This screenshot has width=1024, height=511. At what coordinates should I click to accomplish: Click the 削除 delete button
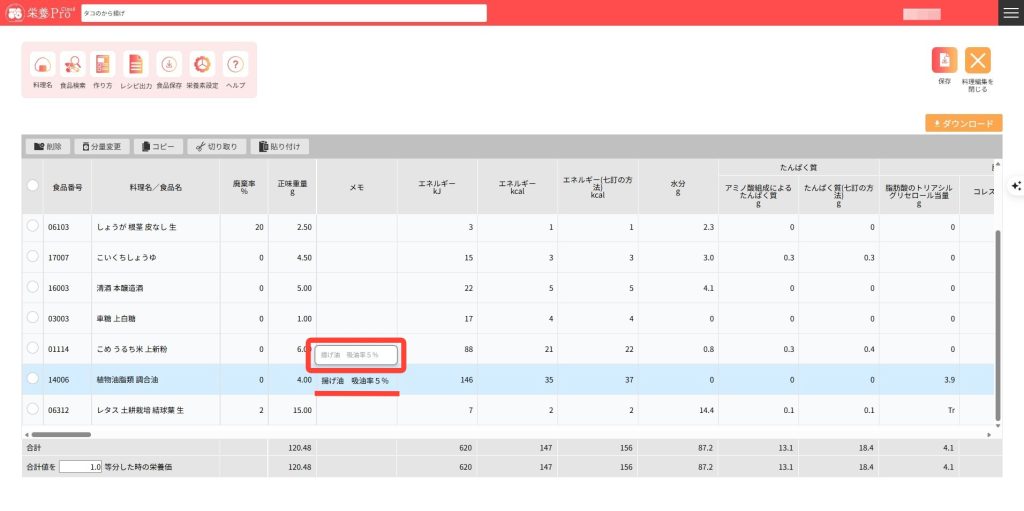pos(47,146)
